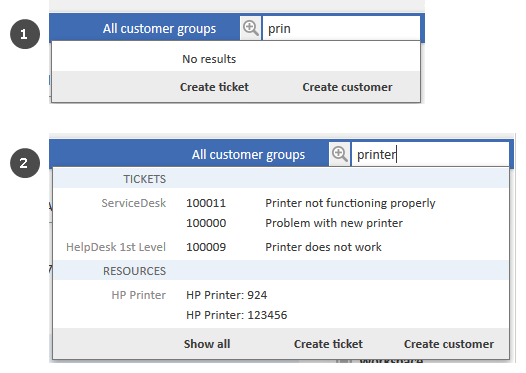526x373 pixels.
Task: Click the magnifier icon beside the 'printer' search
Action: point(339,154)
